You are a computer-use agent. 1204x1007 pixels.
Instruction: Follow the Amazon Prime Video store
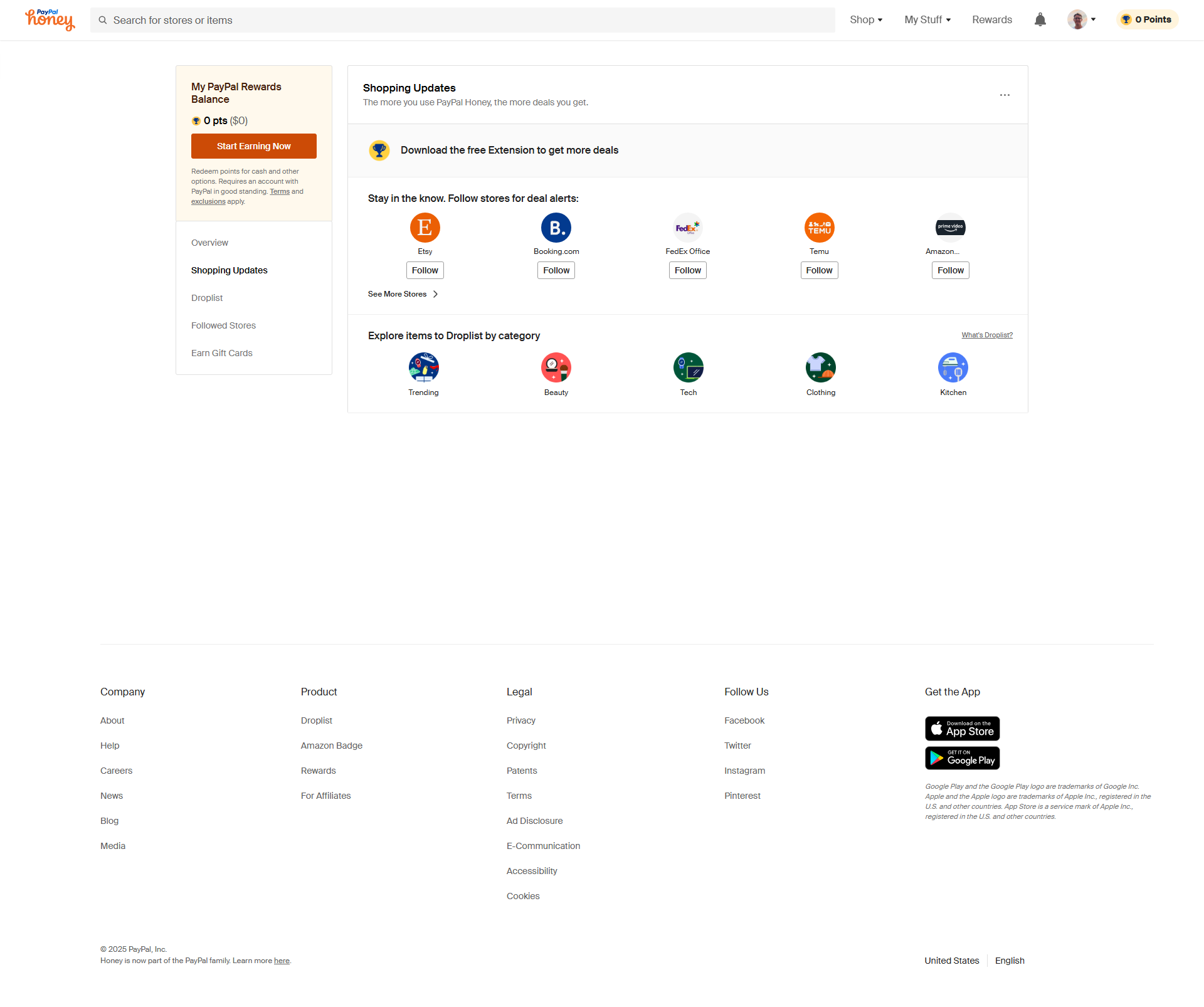click(x=950, y=270)
